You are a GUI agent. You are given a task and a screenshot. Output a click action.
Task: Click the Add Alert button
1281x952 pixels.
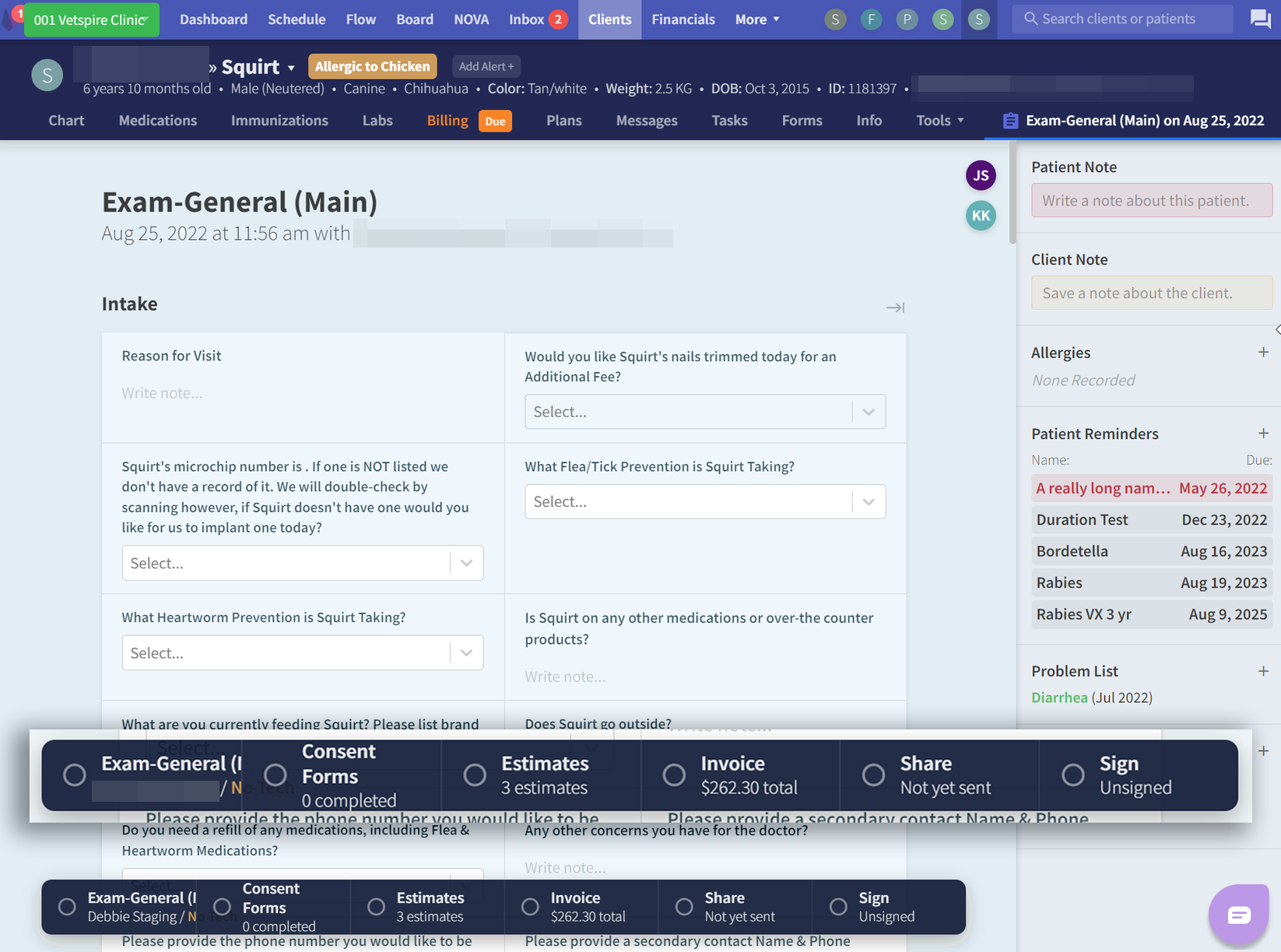pyautogui.click(x=486, y=67)
